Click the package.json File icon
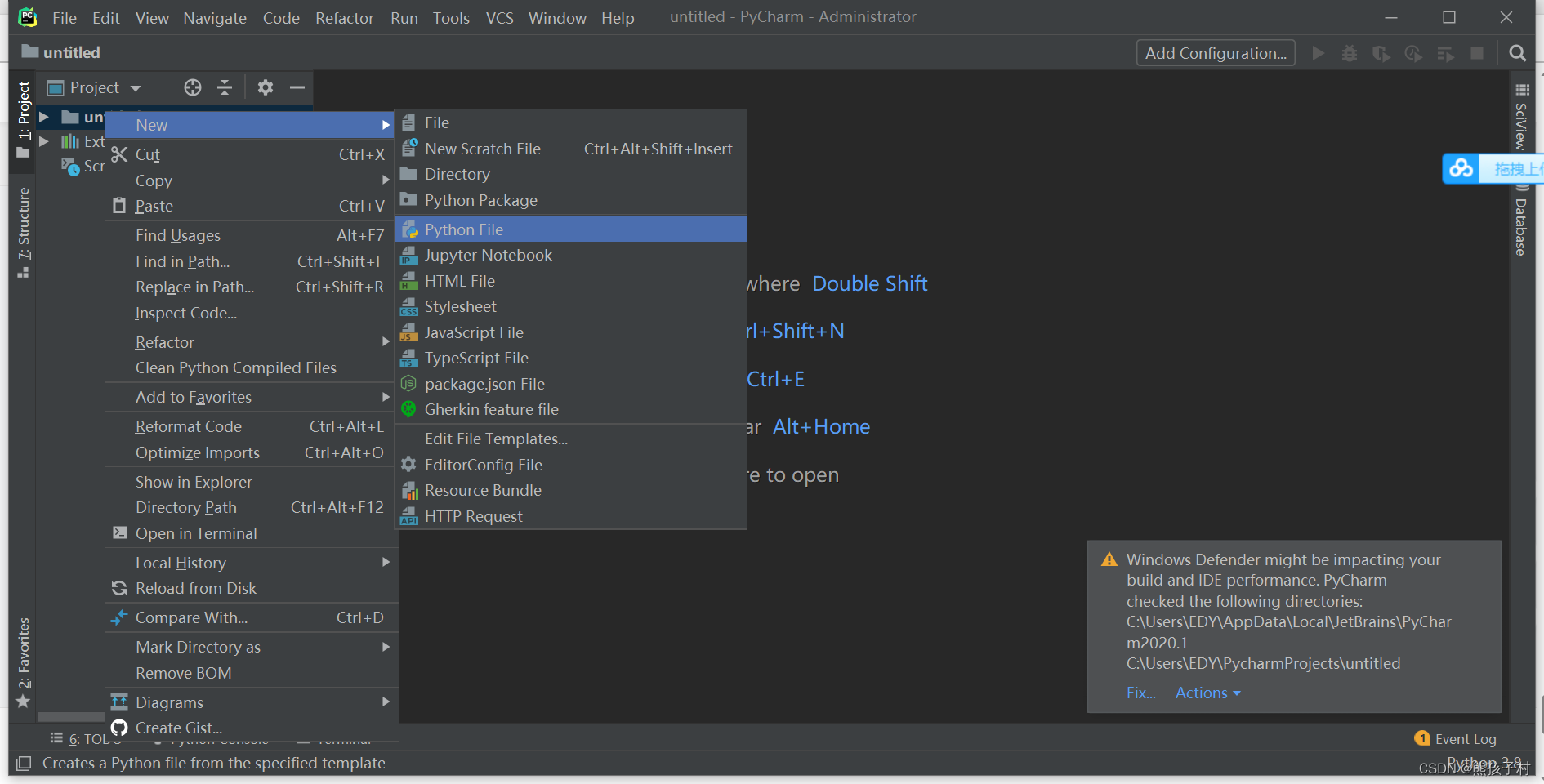This screenshot has height=784, width=1544. pos(409,384)
